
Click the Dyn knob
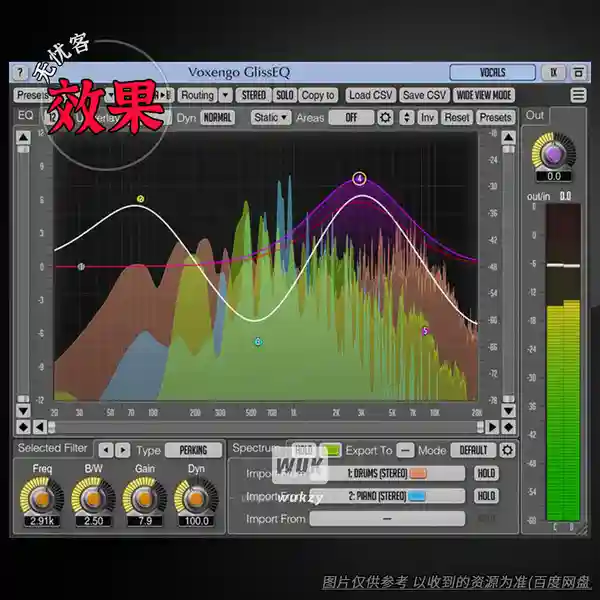196,499
